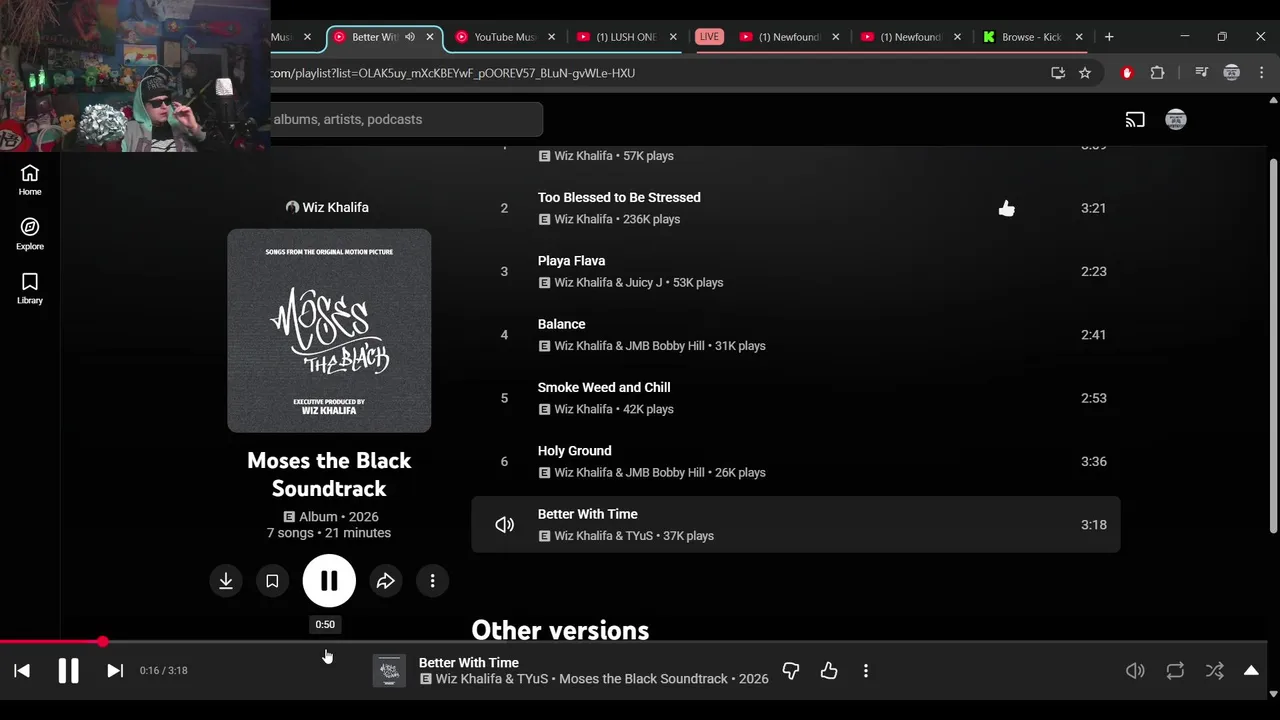The height and width of the screenshot is (720, 1280).
Task: Click the search songs, albums, artists field
Action: point(405,119)
